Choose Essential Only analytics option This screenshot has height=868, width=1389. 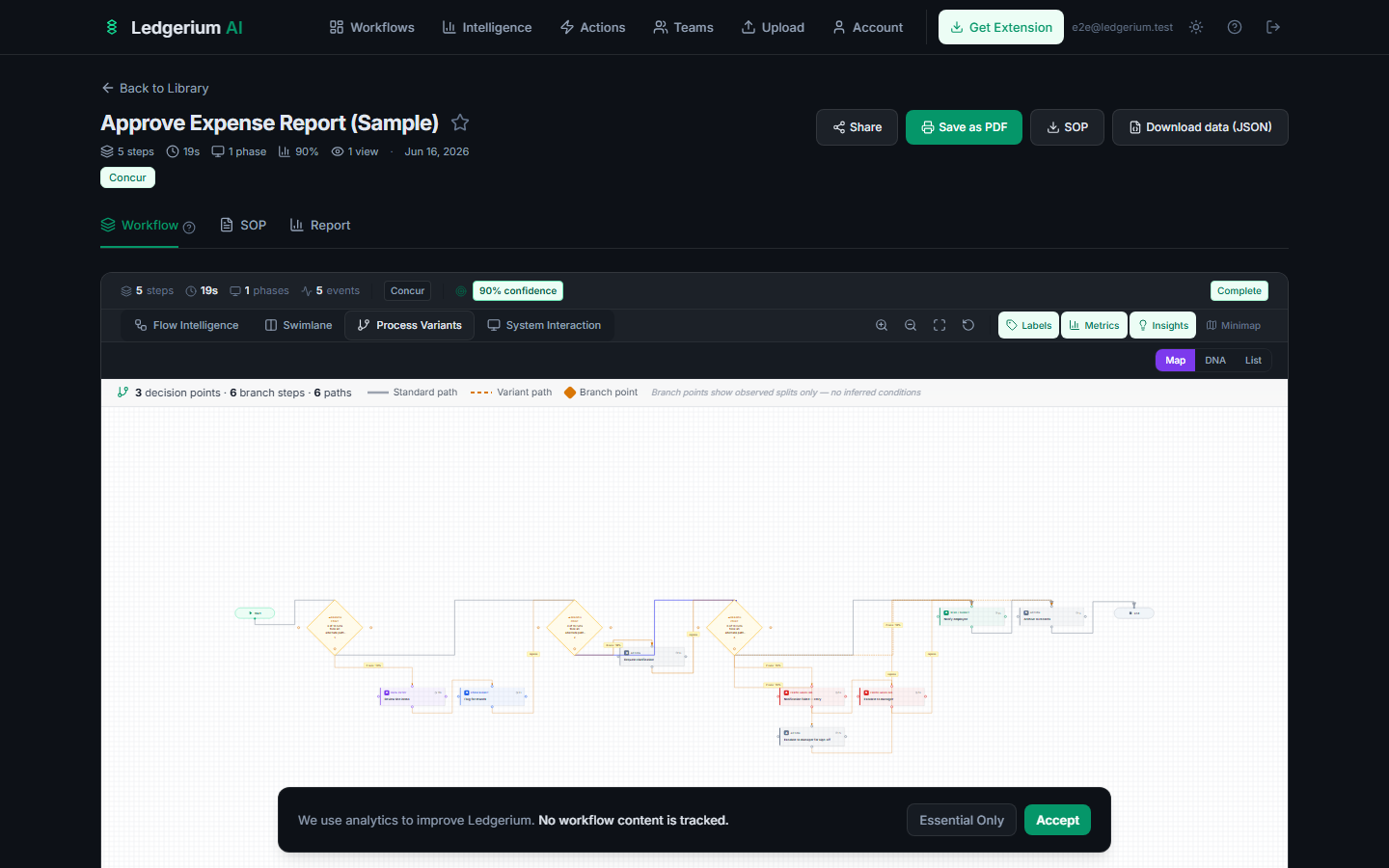[x=962, y=820]
